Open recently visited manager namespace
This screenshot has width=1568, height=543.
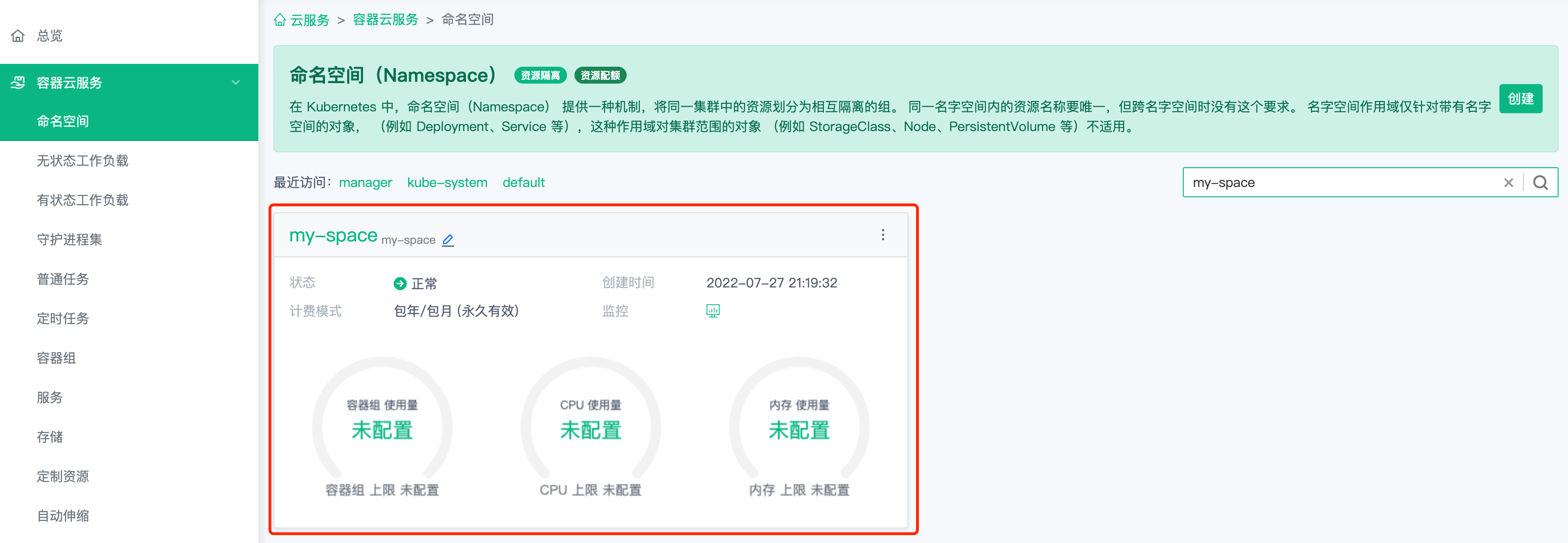click(x=365, y=183)
